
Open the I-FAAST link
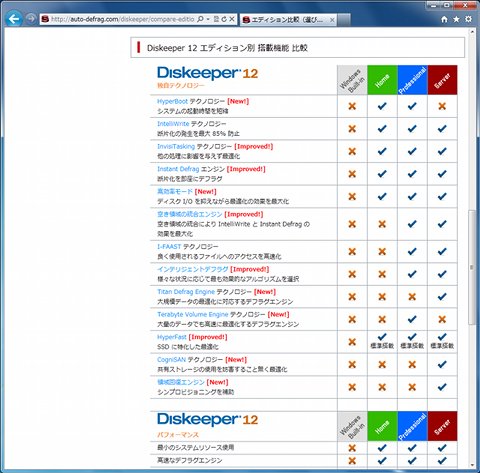[169, 247]
